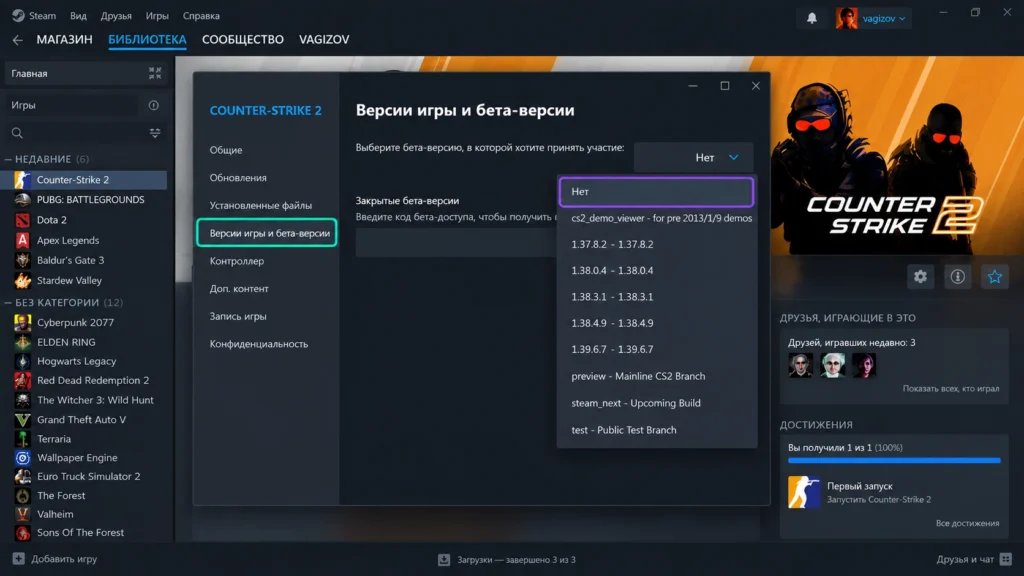Select Stardew Valley in library
The image size is (1024, 576).
(x=69, y=280)
